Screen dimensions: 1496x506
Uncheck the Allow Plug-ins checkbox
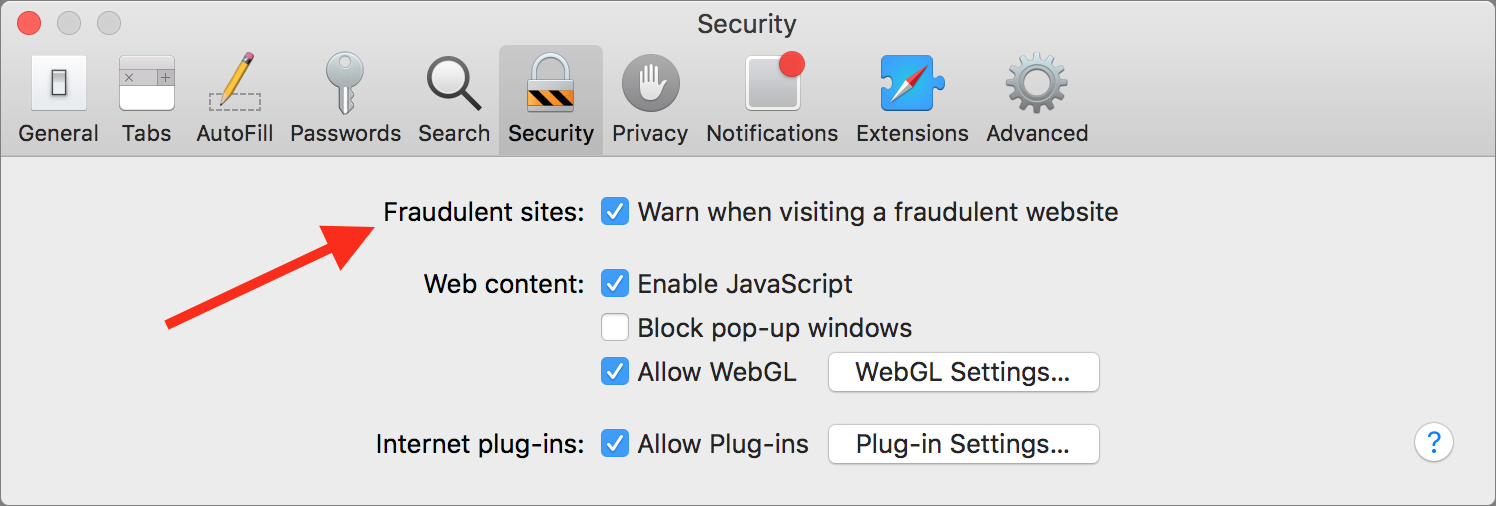[x=615, y=444]
